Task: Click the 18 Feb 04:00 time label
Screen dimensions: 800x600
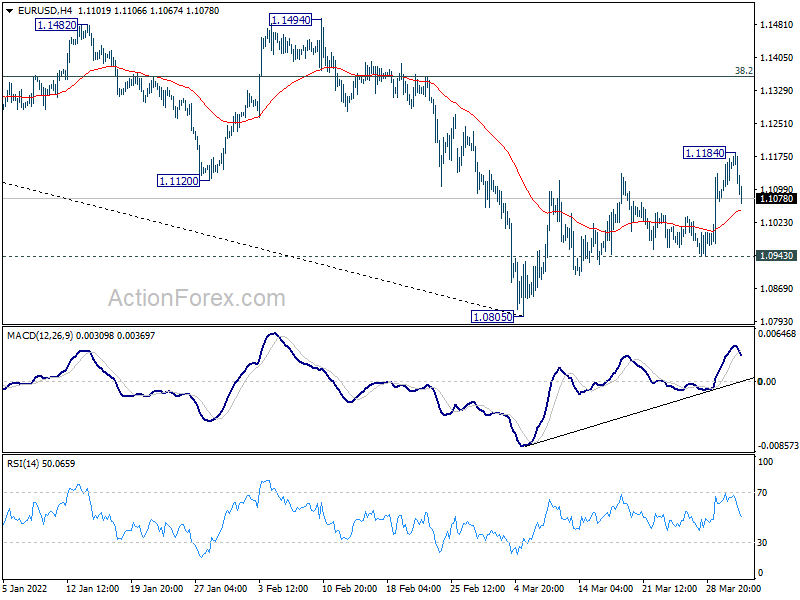Action: (414, 589)
